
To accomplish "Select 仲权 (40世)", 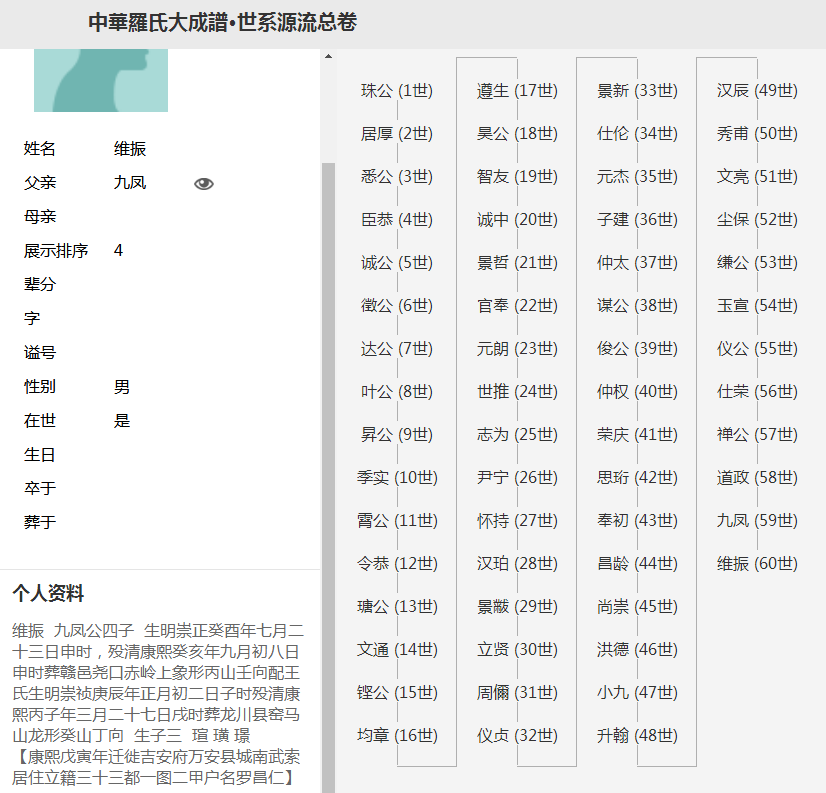I will 637,391.
